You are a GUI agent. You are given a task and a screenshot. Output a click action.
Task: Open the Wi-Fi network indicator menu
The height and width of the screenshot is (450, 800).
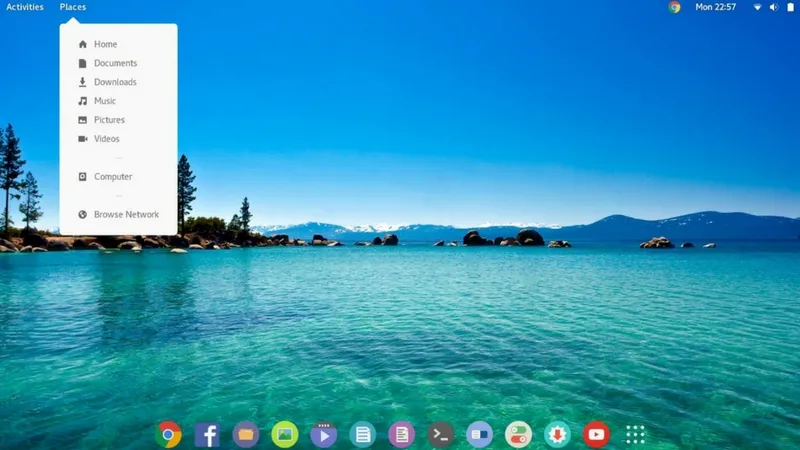pyautogui.click(x=757, y=7)
